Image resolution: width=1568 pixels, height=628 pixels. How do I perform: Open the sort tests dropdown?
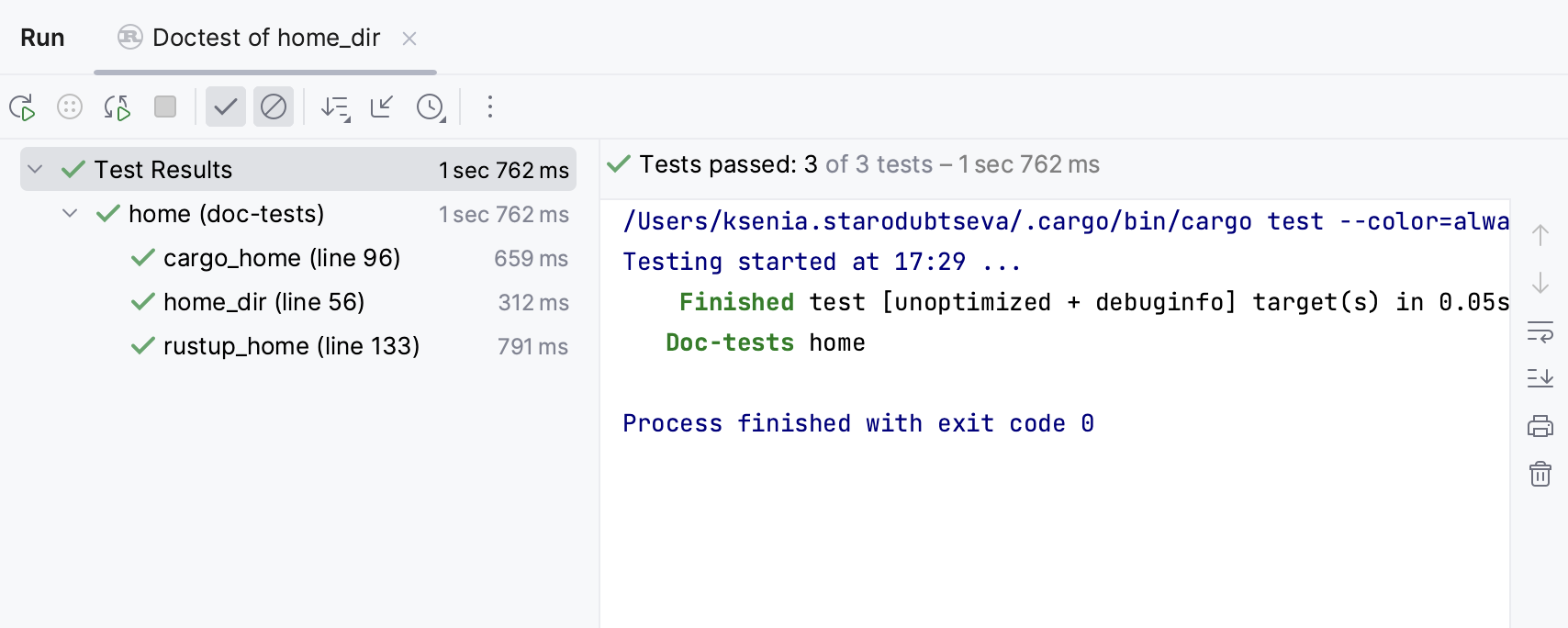(x=335, y=107)
